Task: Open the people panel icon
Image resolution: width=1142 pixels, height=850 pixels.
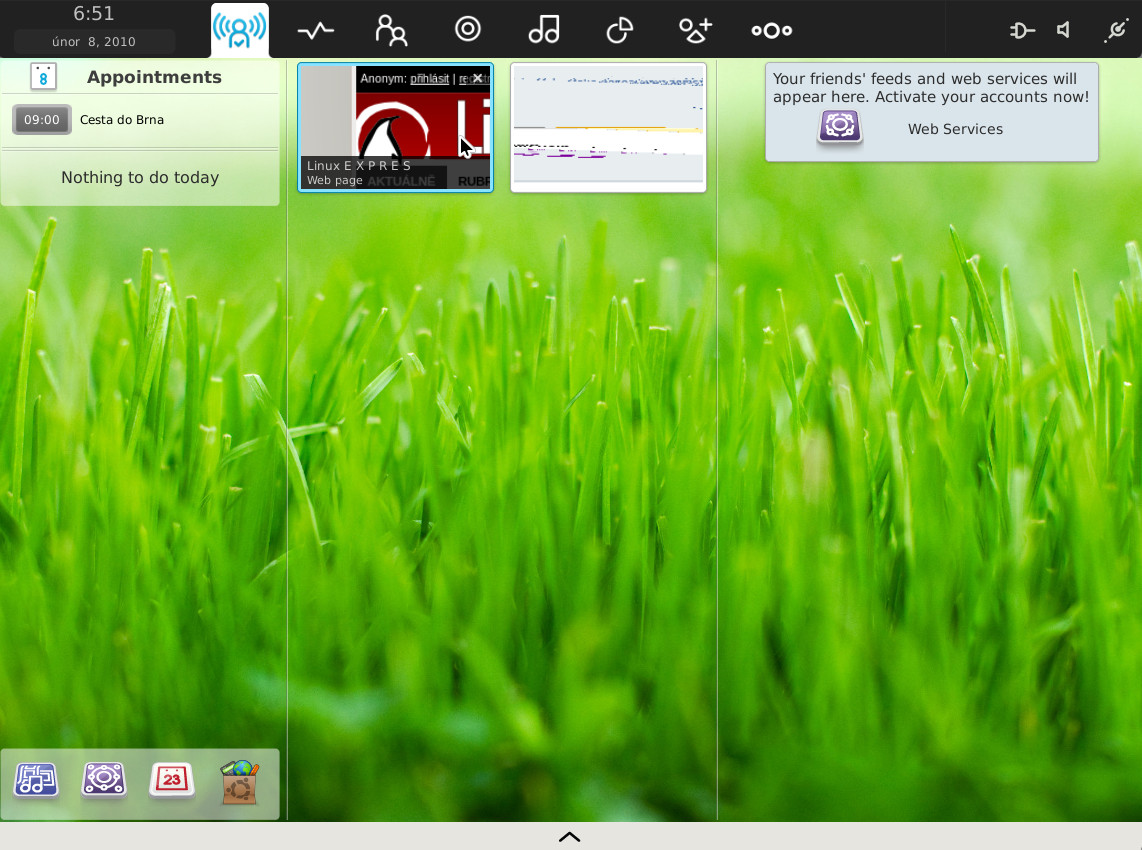Action: click(391, 31)
